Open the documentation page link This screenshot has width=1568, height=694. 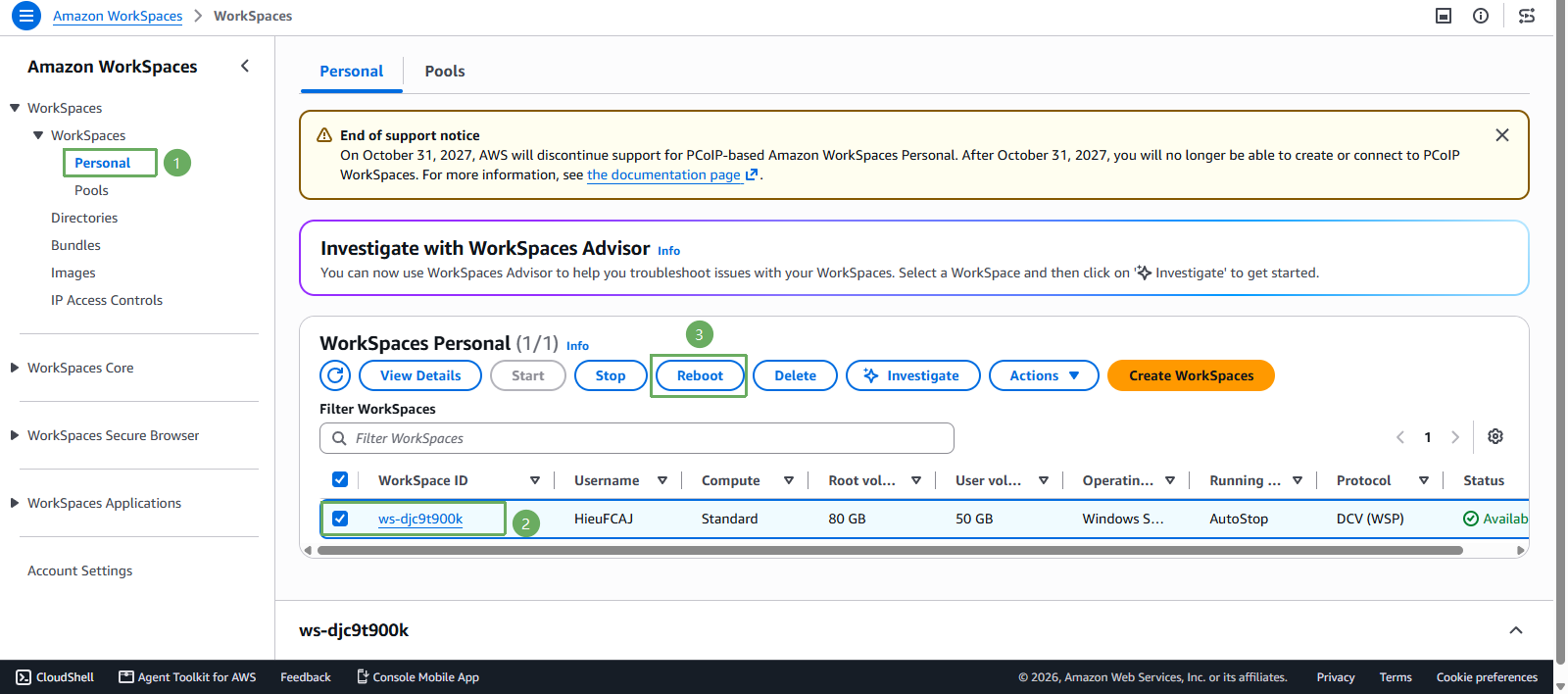672,174
